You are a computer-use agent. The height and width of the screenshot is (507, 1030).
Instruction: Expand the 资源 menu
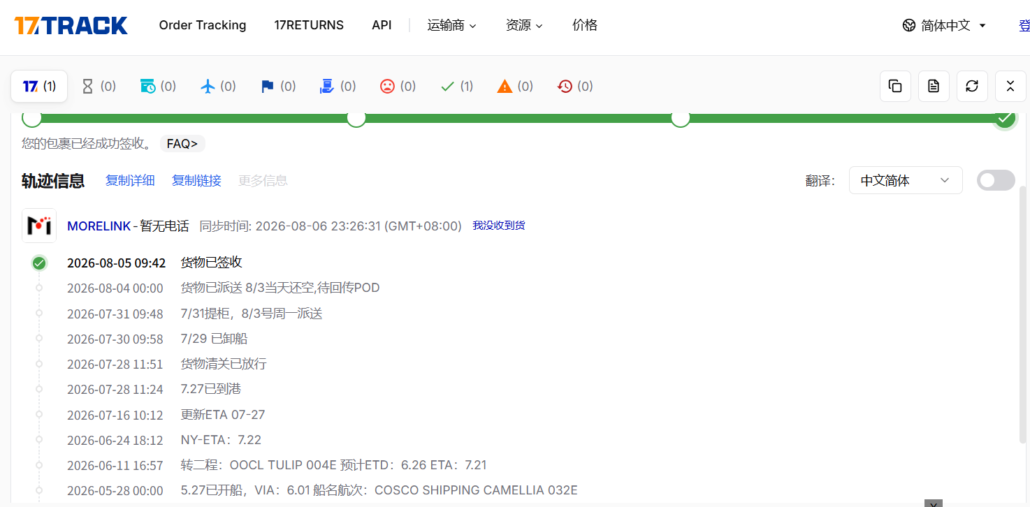[524, 26]
